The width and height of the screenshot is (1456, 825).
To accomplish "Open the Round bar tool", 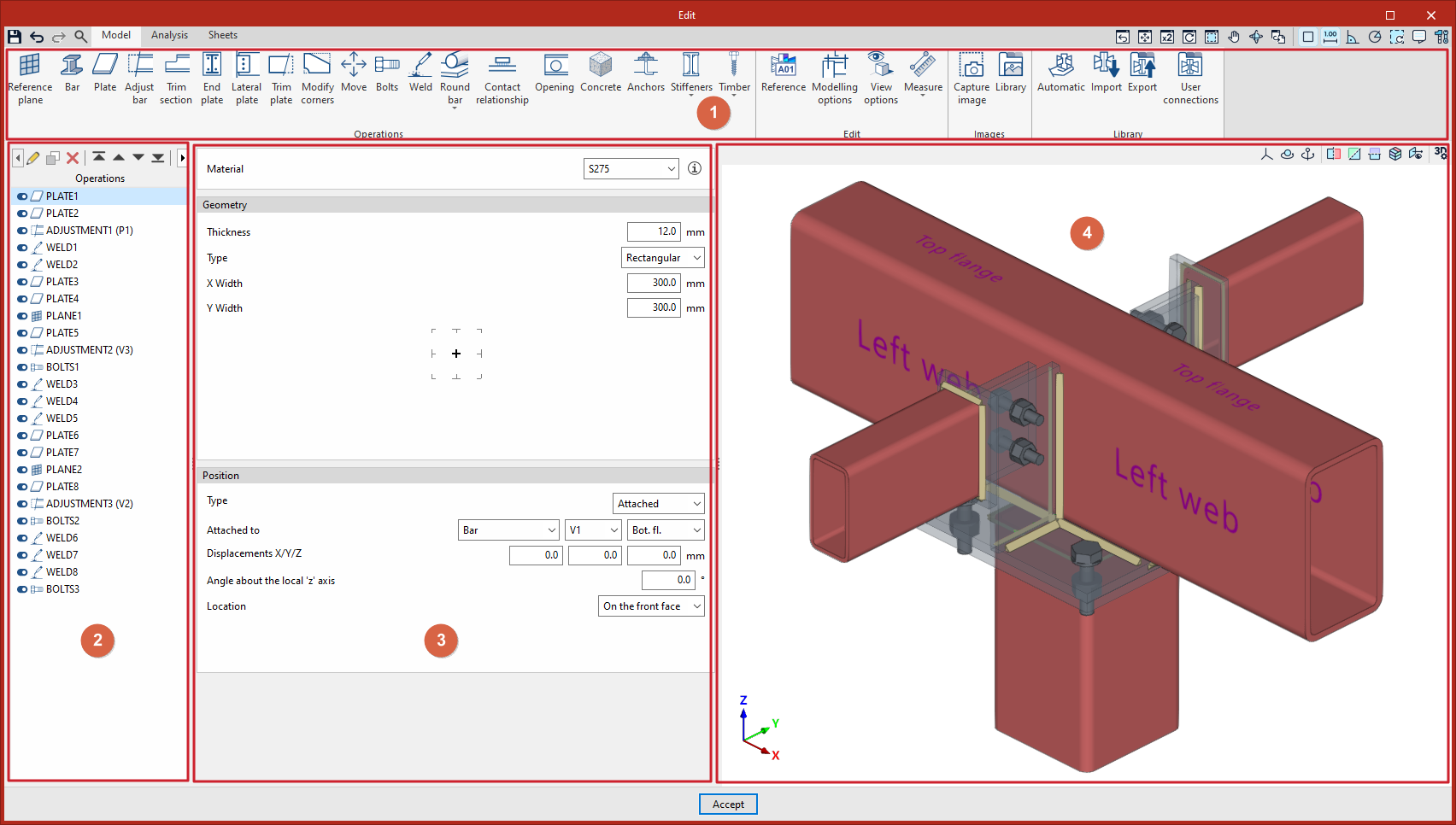I will [455, 79].
